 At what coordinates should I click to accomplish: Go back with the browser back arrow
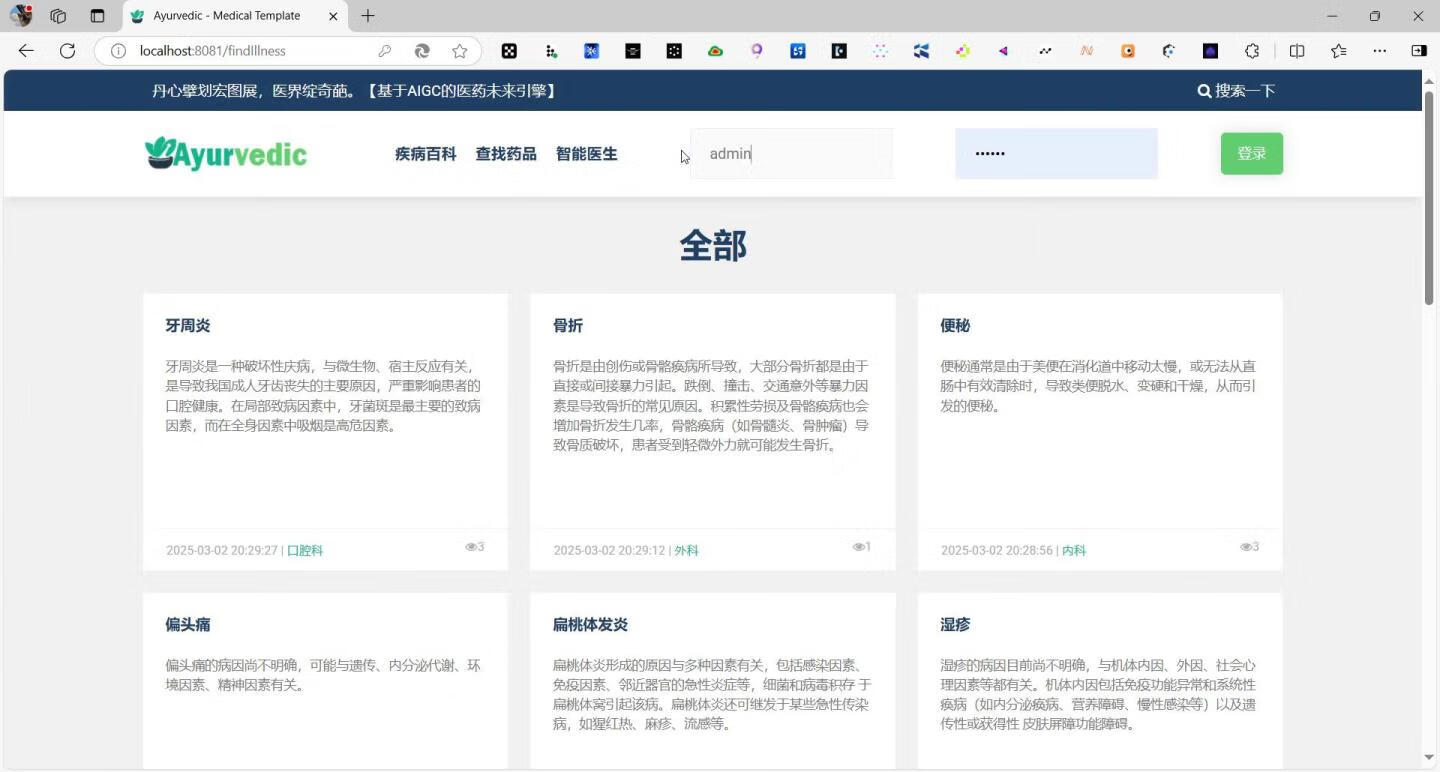[26, 51]
